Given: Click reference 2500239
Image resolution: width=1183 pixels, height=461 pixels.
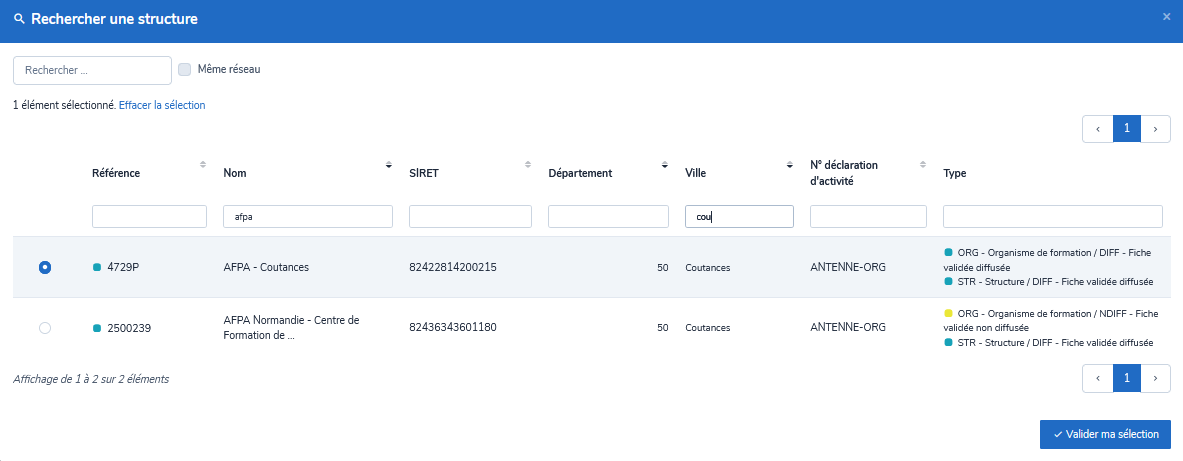Looking at the screenshot, I should (x=130, y=328).
